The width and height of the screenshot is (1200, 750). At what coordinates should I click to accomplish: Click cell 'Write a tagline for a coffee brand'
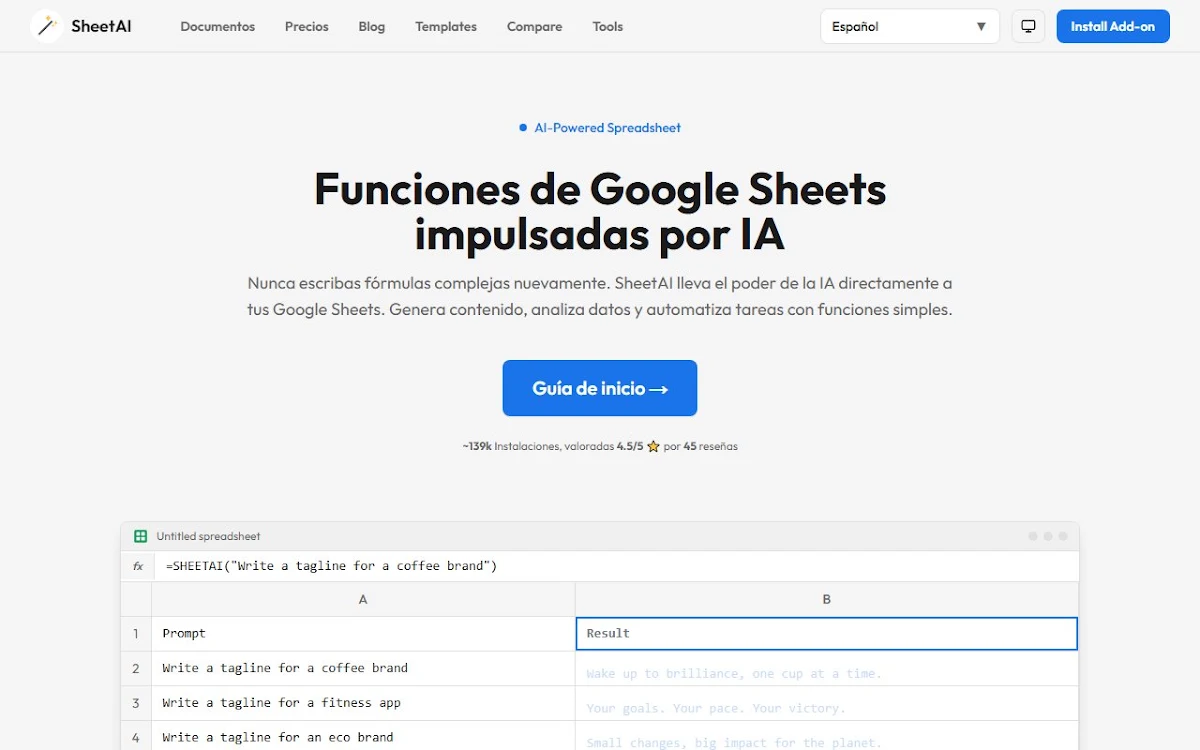(x=363, y=668)
